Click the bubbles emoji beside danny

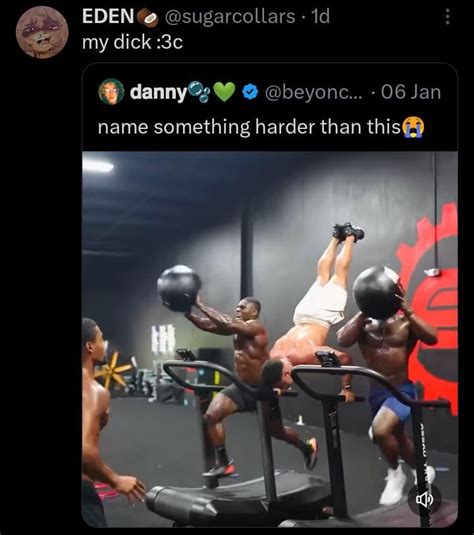[x=199, y=91]
